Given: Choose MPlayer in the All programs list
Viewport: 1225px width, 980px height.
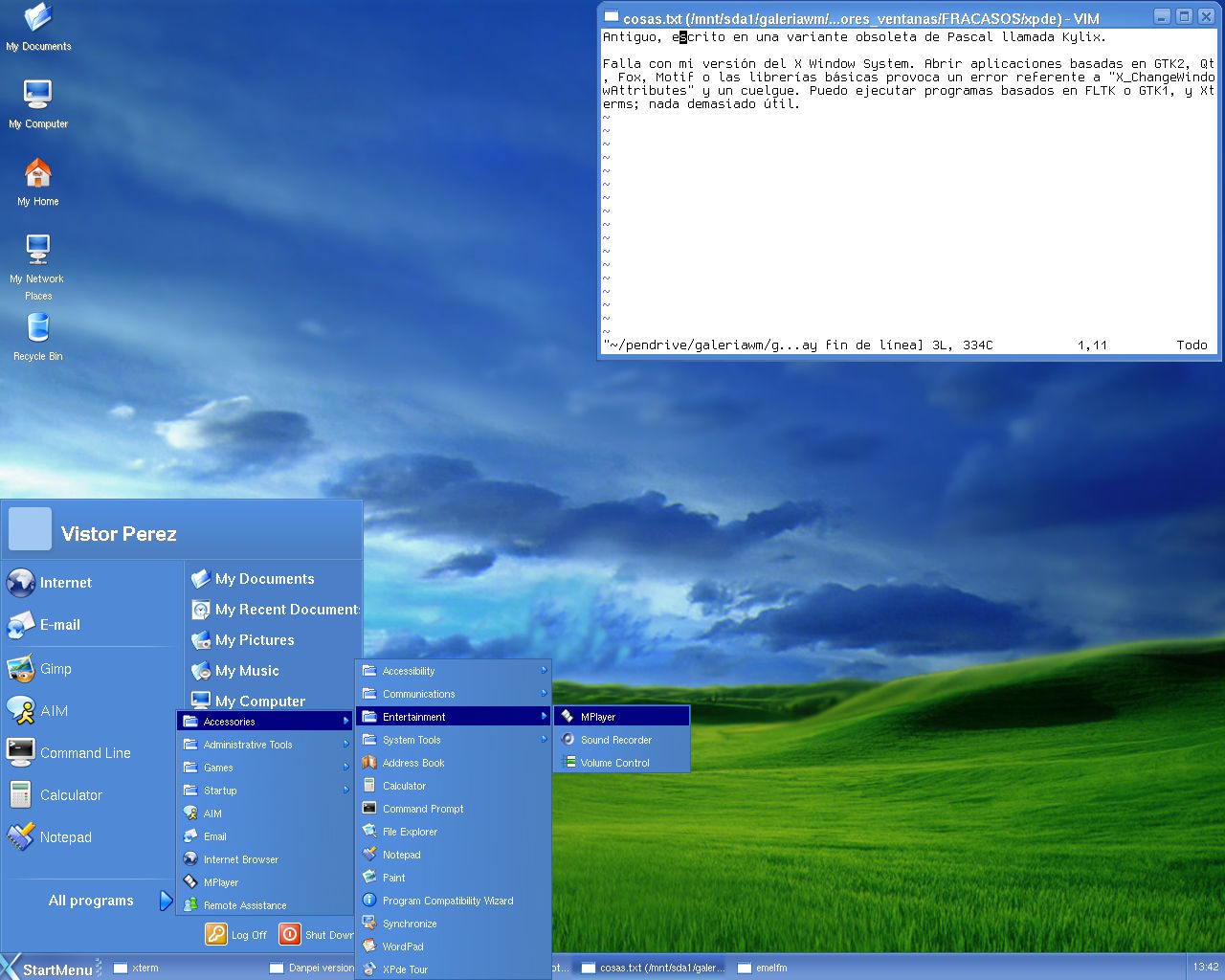Looking at the screenshot, I should tap(265, 881).
